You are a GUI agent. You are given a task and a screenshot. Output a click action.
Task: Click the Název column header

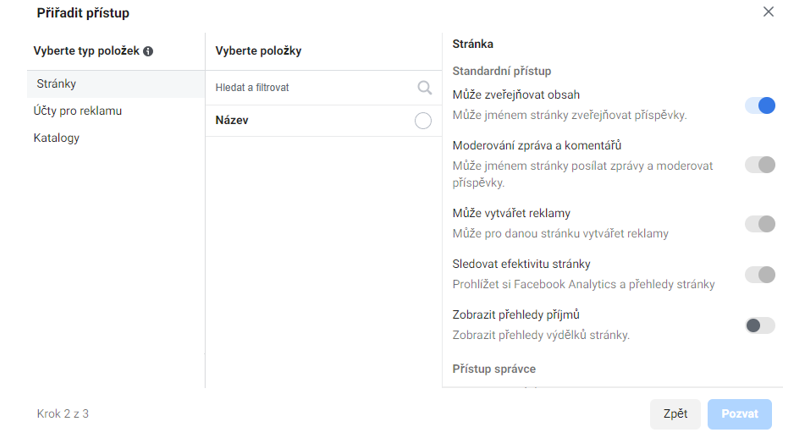click(x=232, y=120)
